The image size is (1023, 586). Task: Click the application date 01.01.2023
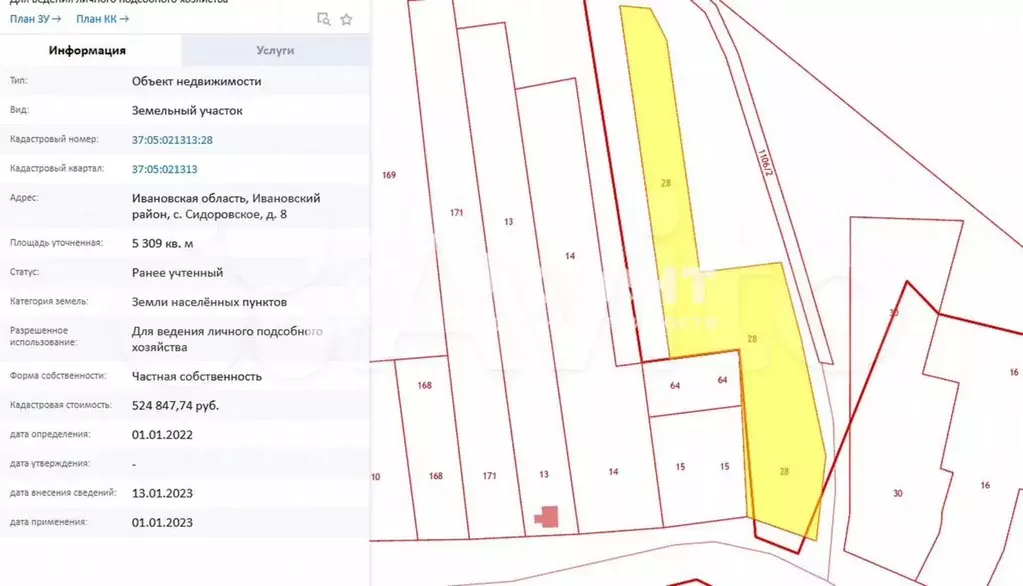(162, 523)
